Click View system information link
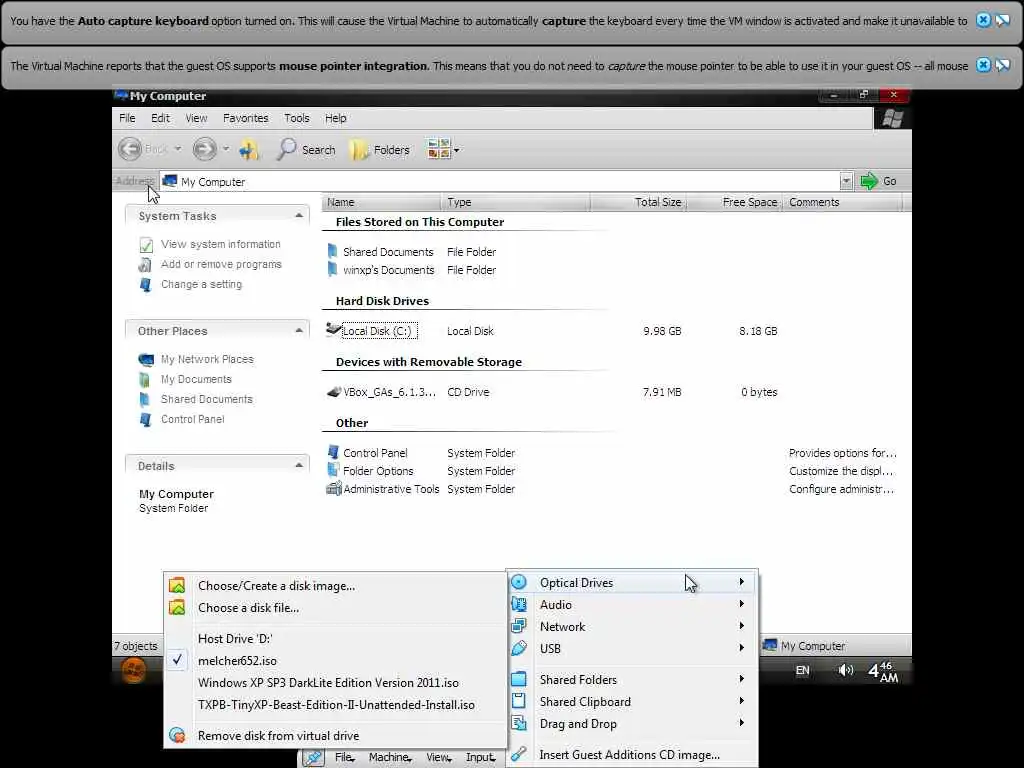This screenshot has width=1024, height=768. (221, 244)
